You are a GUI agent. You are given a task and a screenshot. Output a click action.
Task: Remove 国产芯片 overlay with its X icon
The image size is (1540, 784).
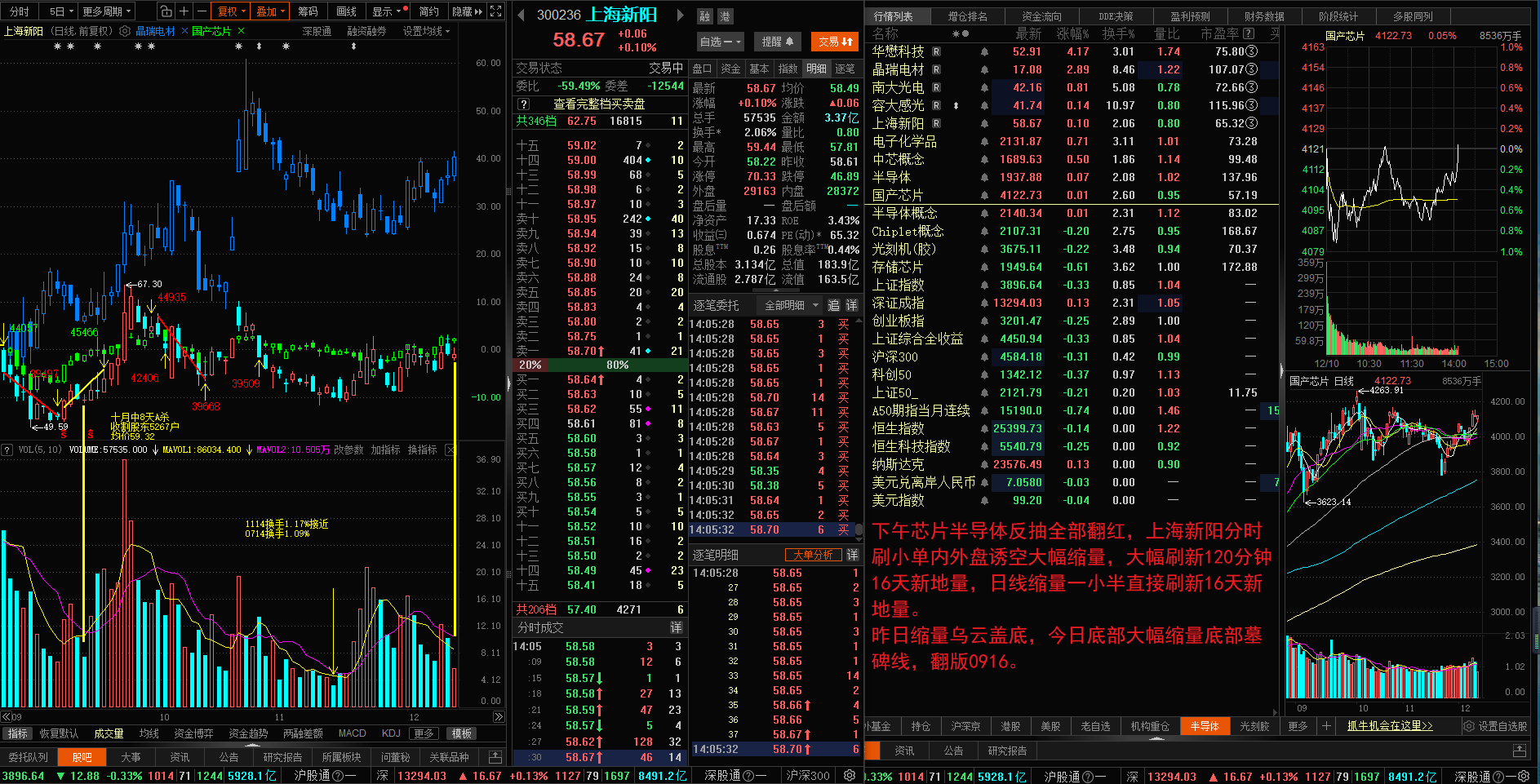pos(241,31)
